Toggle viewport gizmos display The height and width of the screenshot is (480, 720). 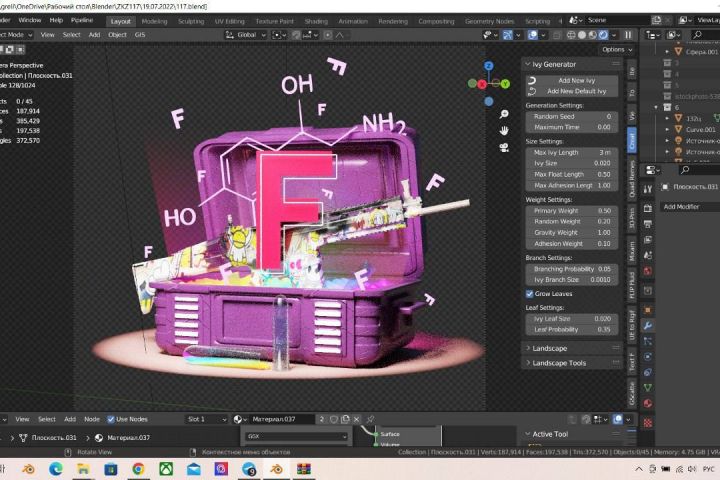507,35
